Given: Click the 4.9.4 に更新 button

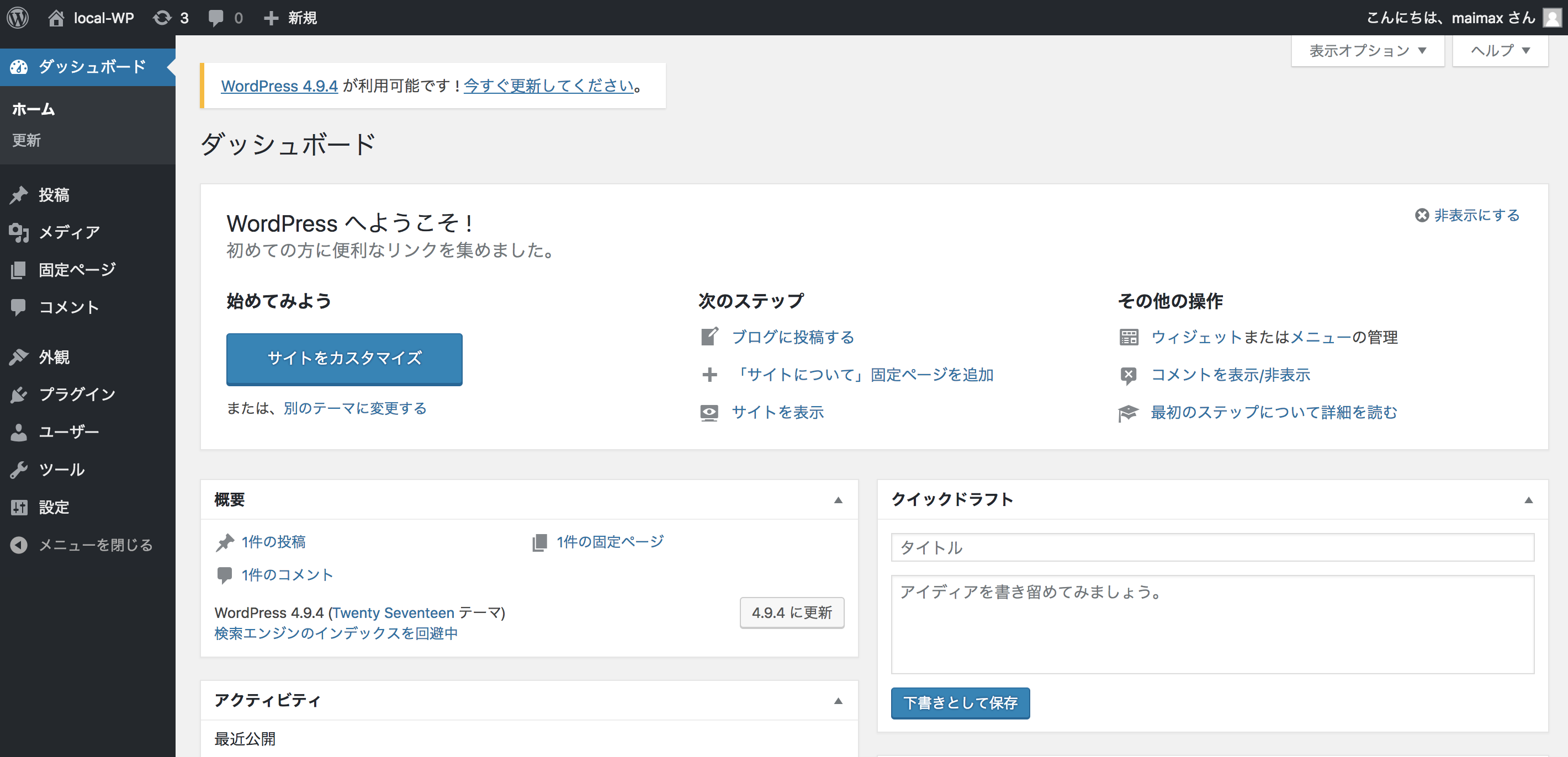Looking at the screenshot, I should point(792,613).
